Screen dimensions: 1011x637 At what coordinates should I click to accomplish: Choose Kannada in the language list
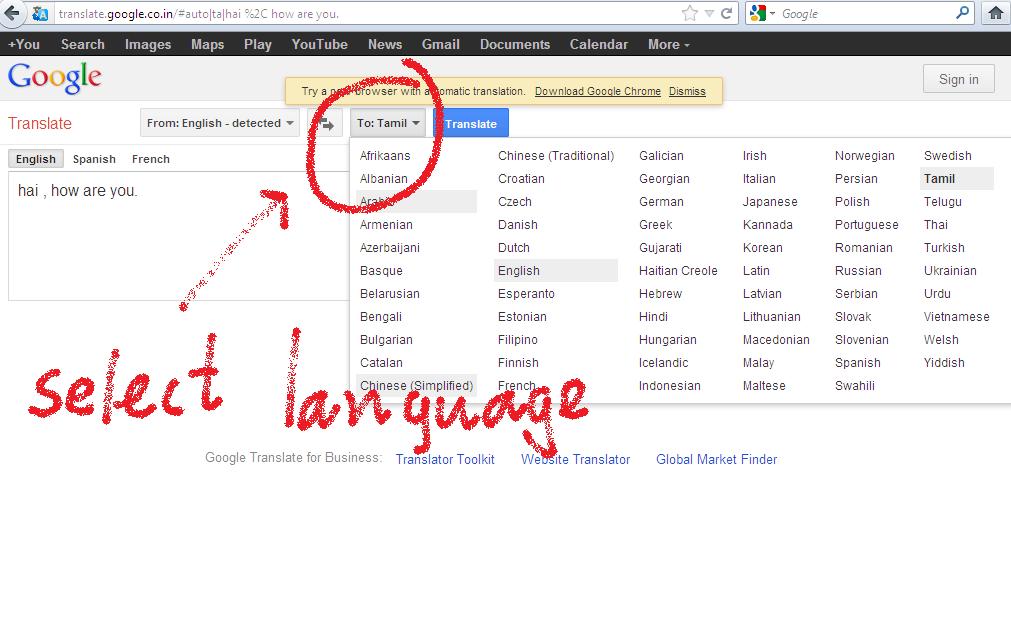pyautogui.click(x=767, y=225)
